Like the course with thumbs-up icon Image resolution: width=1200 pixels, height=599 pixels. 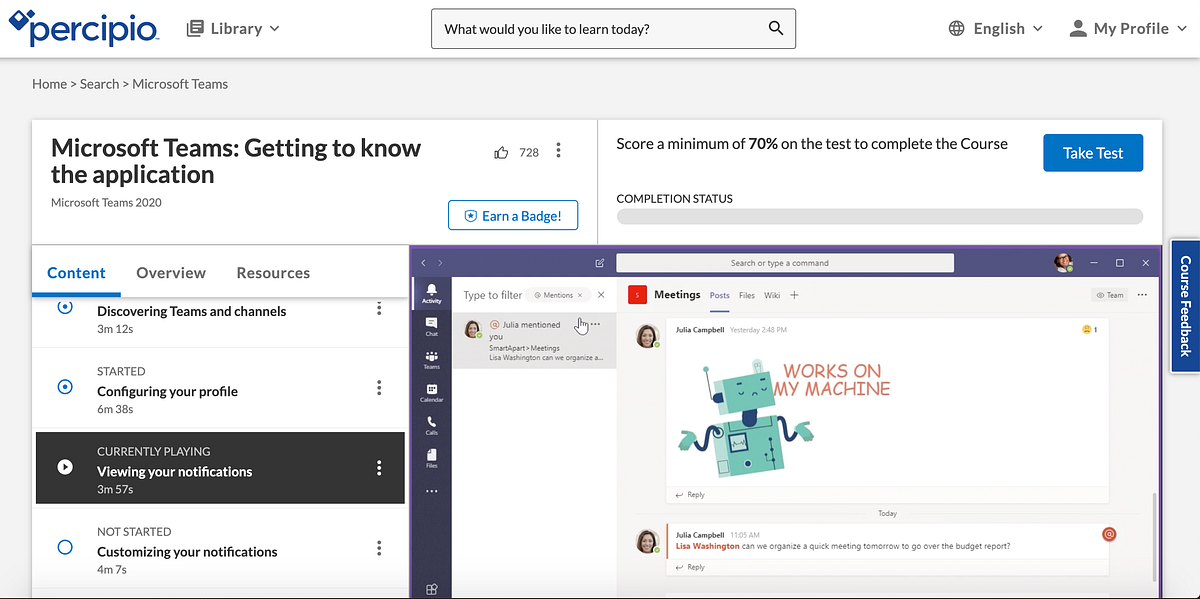tap(502, 152)
